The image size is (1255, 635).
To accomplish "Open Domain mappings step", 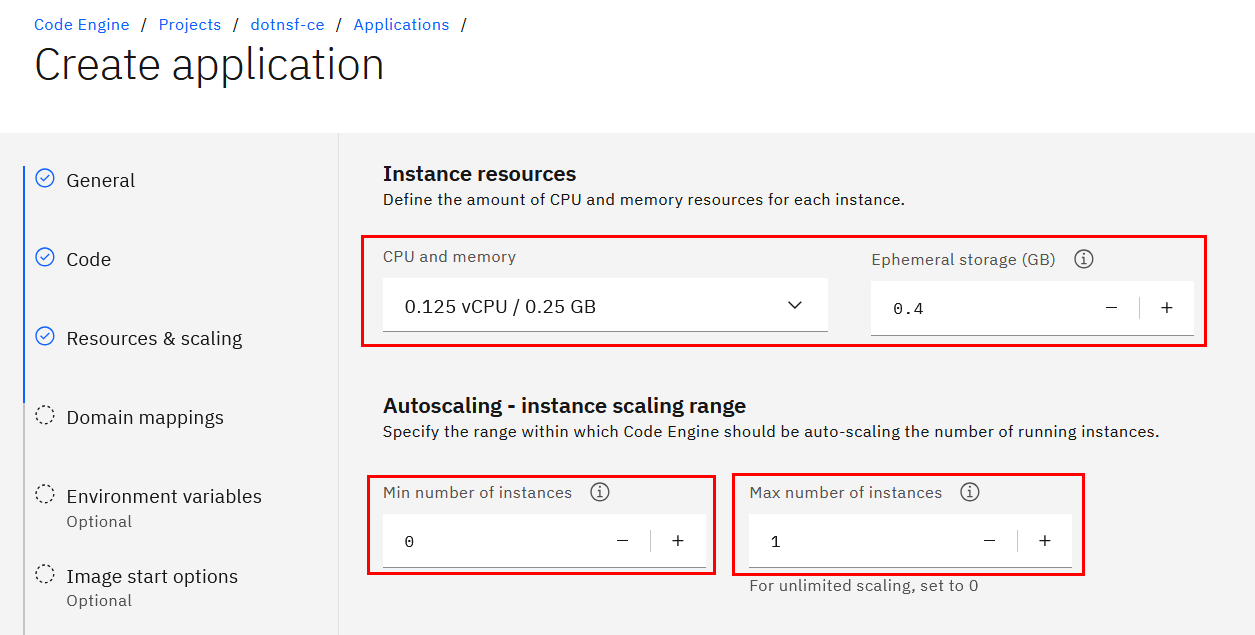I will (x=145, y=418).
